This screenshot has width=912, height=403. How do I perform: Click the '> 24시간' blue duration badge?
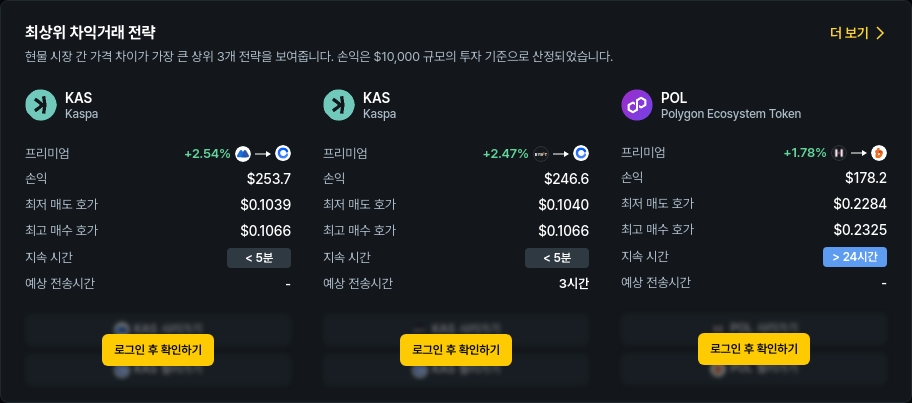855,257
